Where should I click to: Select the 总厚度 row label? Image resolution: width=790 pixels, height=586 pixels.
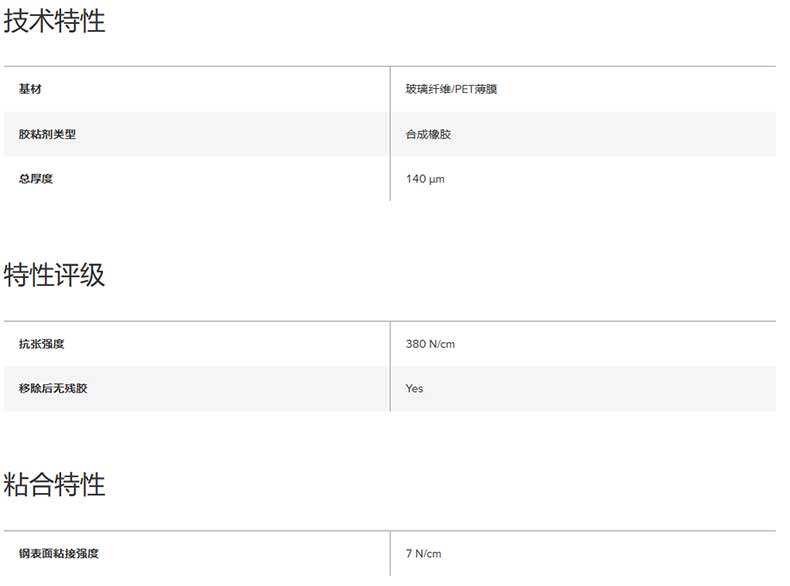(x=36, y=179)
